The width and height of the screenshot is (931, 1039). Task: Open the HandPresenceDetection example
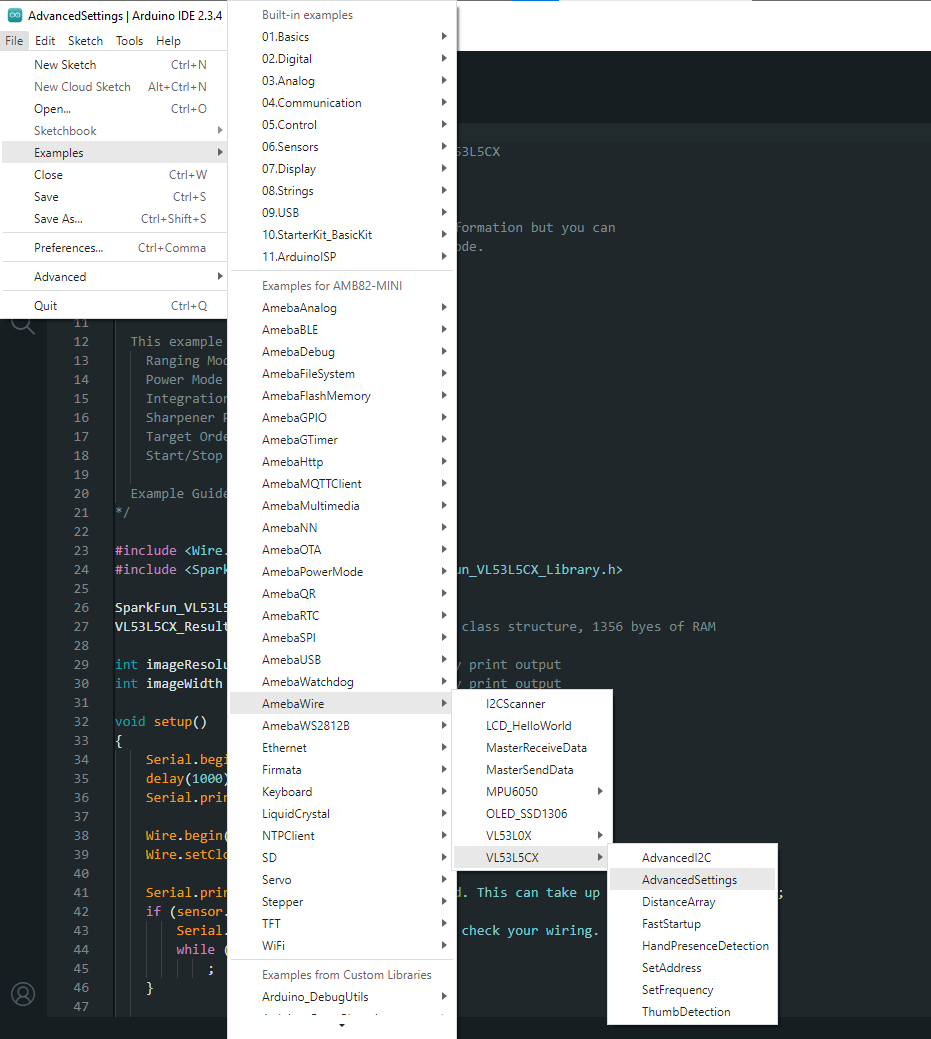click(x=705, y=946)
